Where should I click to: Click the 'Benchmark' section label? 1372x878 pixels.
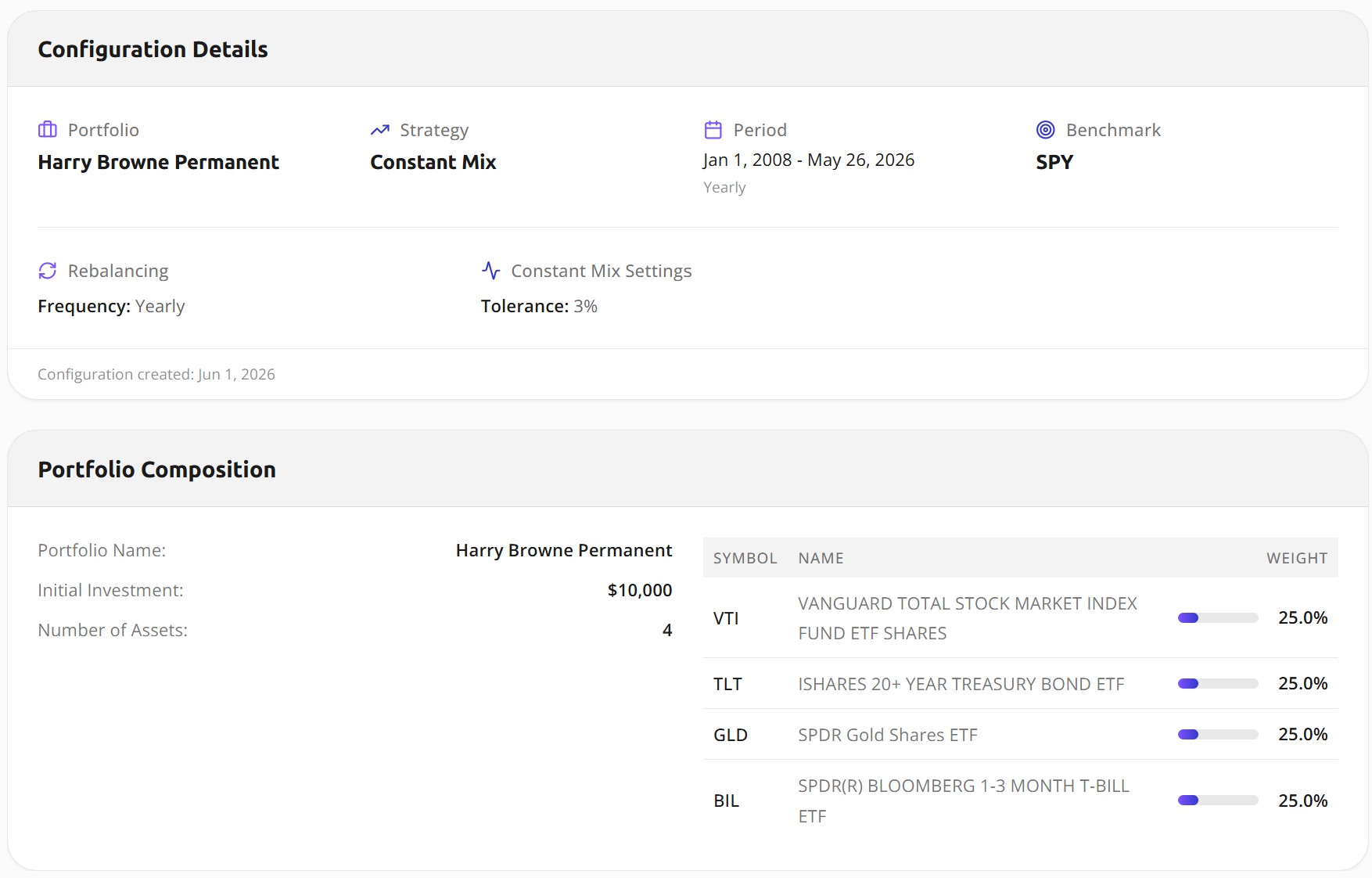[x=1113, y=130]
